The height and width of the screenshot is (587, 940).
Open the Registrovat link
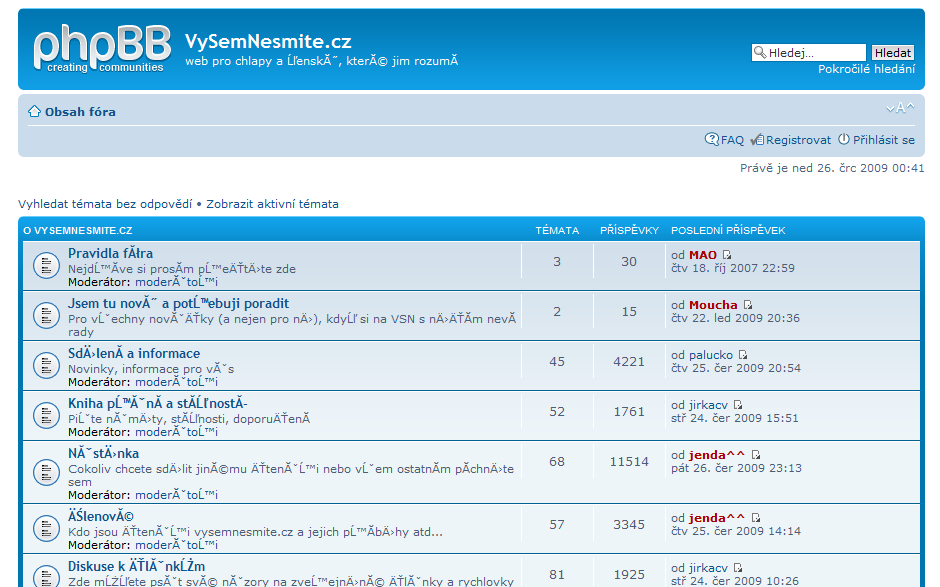[x=799, y=140]
